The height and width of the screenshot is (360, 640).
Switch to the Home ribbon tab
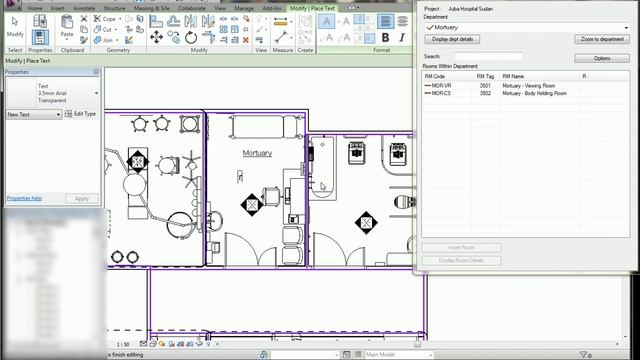35,8
